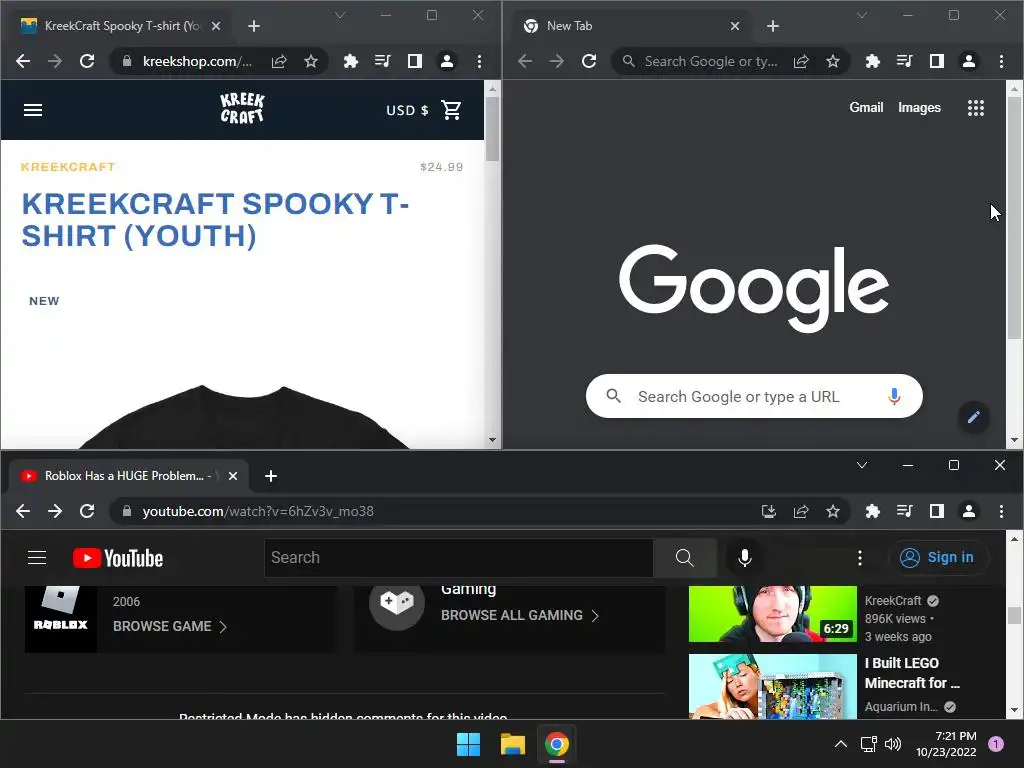The width and height of the screenshot is (1024, 768).
Task: Open Extensions in the kreekshop window
Action: click(351, 61)
